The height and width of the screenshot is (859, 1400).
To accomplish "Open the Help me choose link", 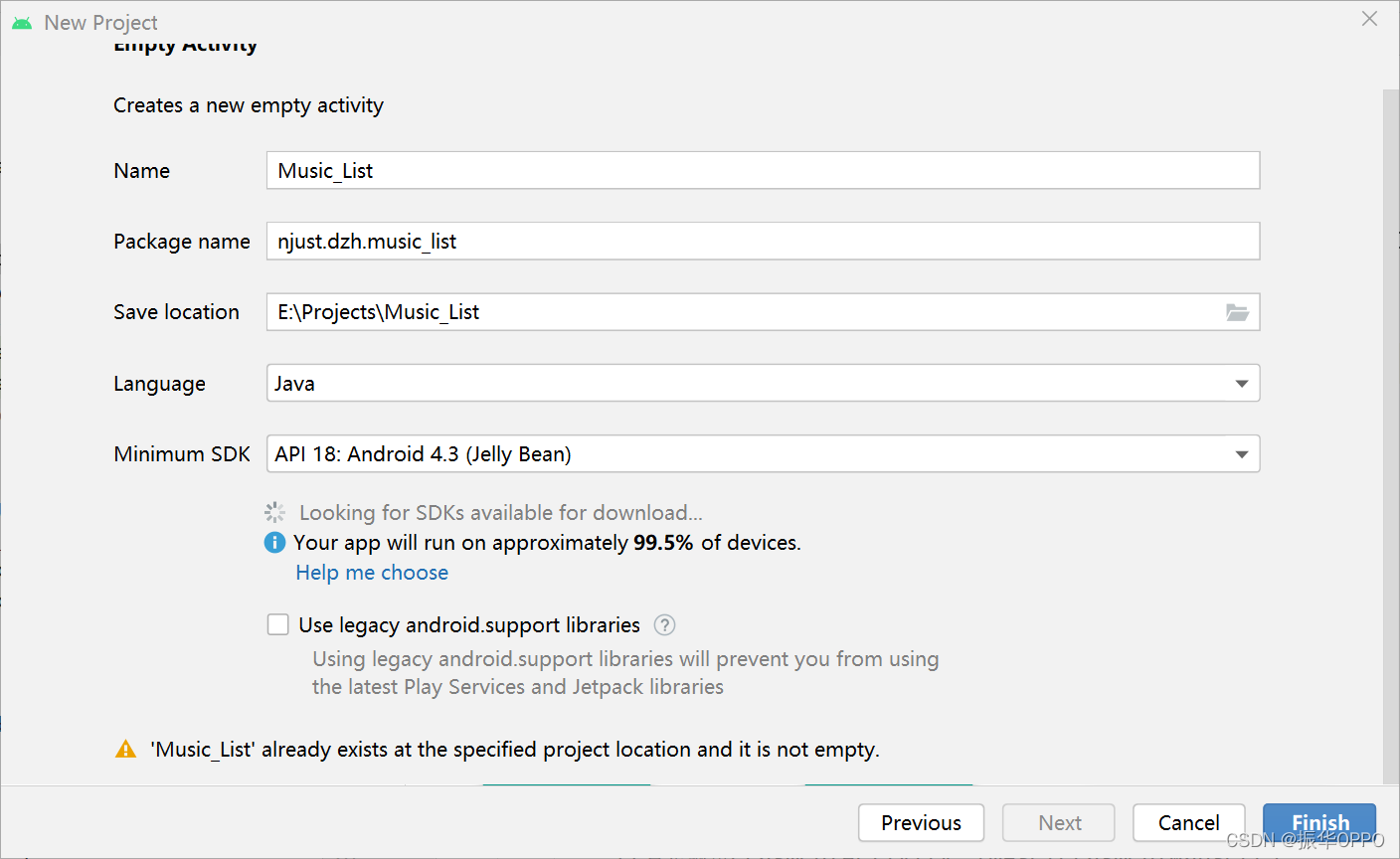I will click(x=372, y=573).
